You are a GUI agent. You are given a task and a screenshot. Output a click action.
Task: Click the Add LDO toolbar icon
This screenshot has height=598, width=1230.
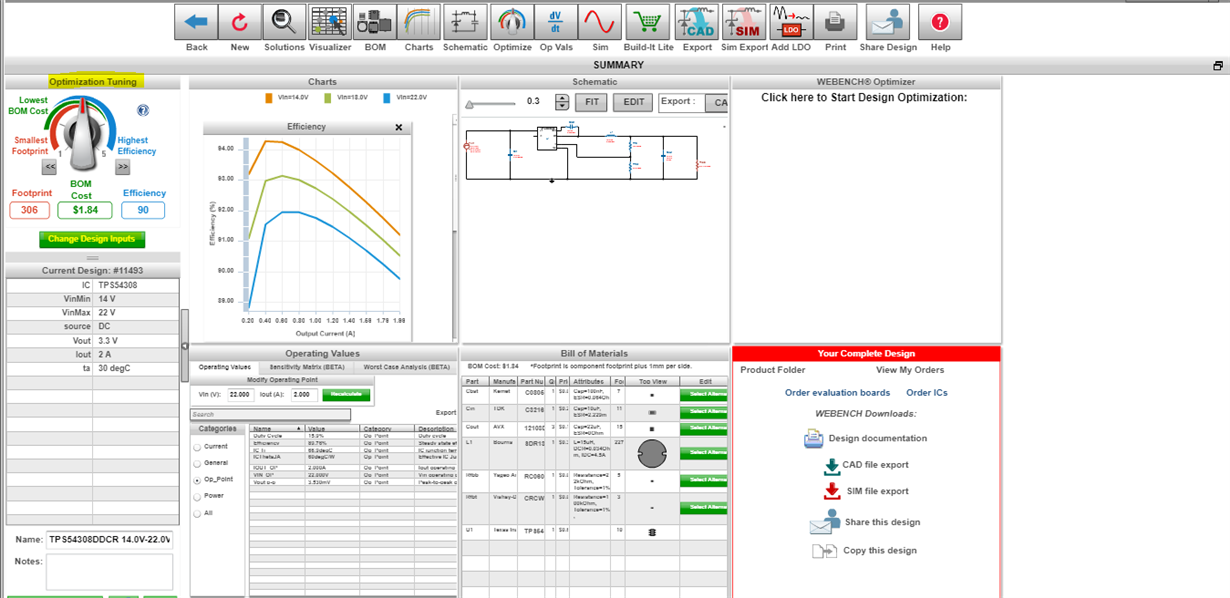[x=790, y=22]
